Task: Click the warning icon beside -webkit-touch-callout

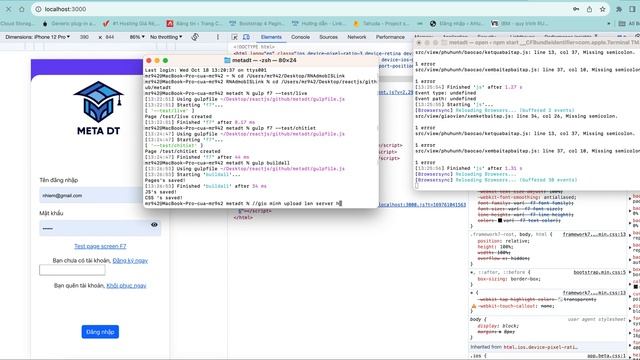Action: coord(474,306)
